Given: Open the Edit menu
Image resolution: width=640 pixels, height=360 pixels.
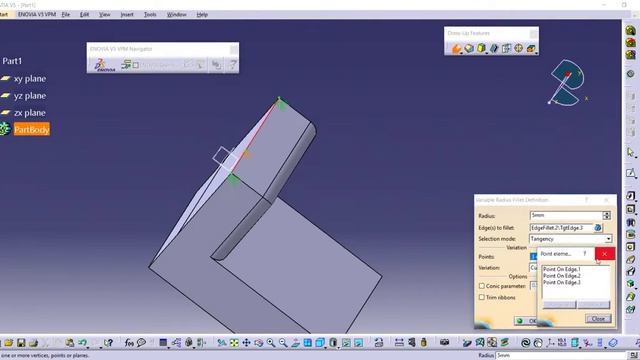Looking at the screenshot, I should (x=84, y=14).
